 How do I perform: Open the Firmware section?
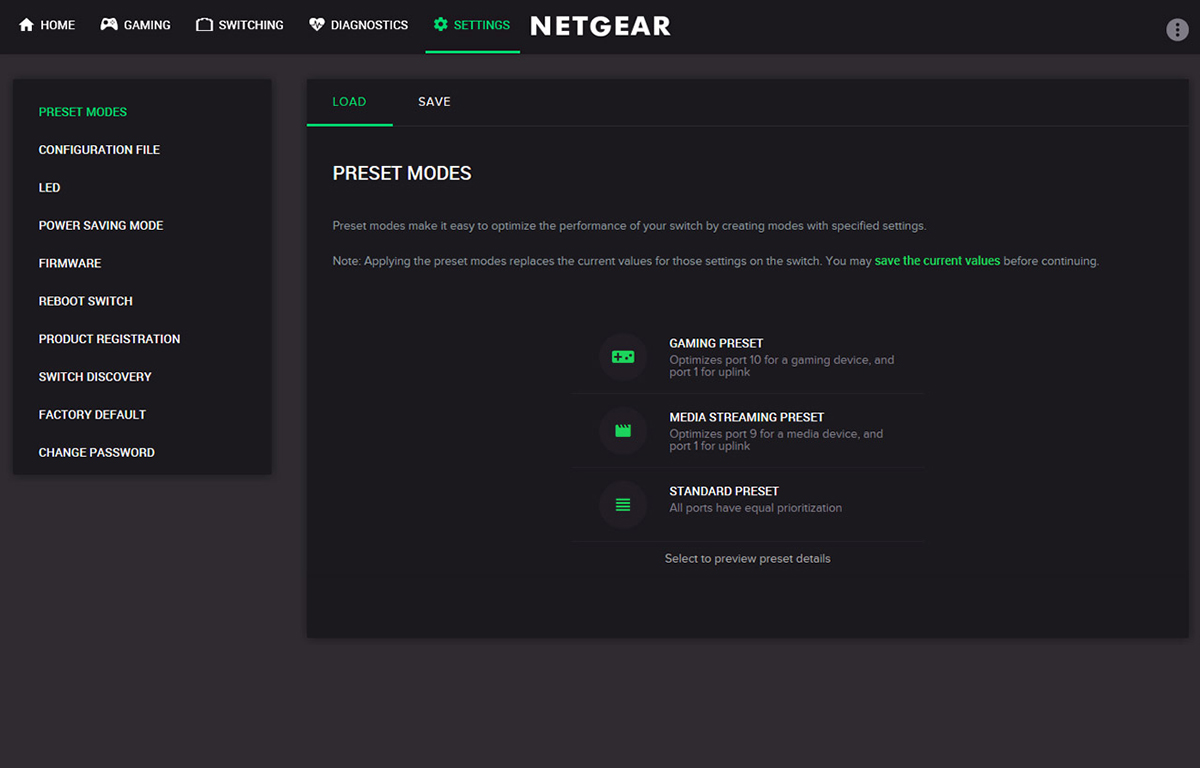click(70, 264)
